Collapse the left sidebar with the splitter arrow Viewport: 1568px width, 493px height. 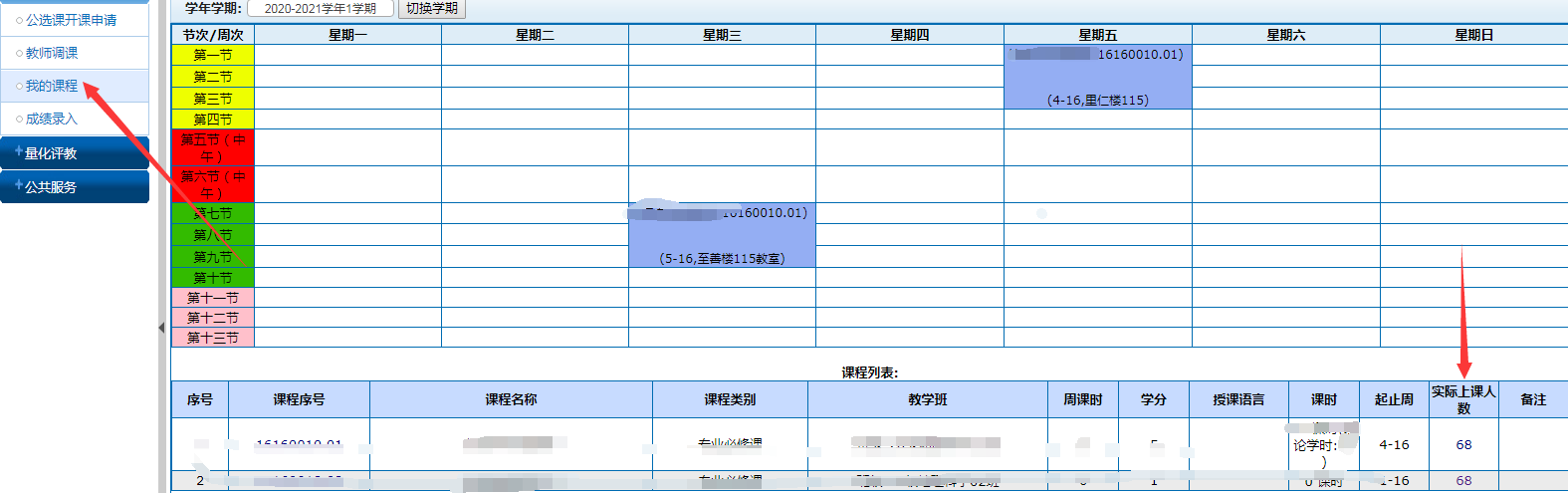(x=161, y=327)
